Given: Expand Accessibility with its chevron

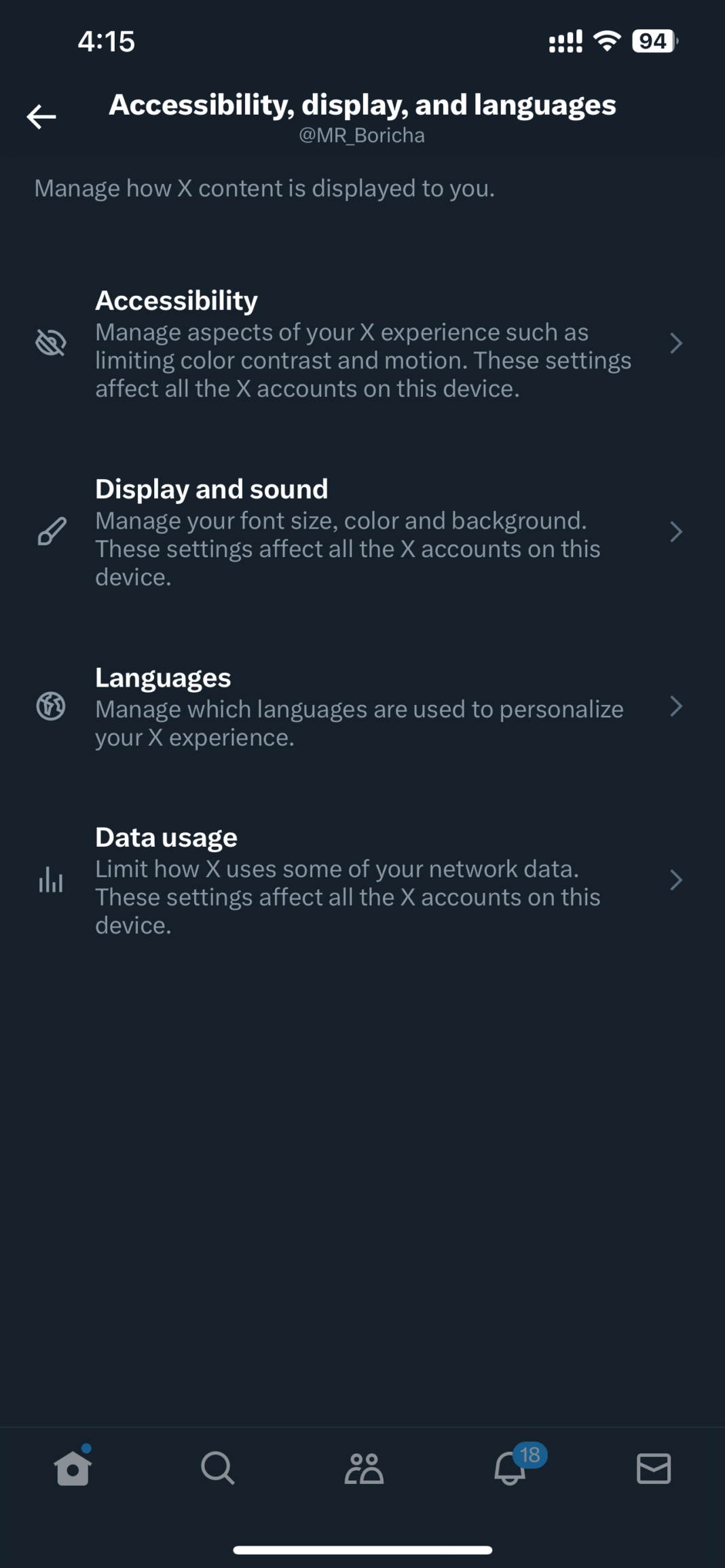Looking at the screenshot, I should 675,343.
